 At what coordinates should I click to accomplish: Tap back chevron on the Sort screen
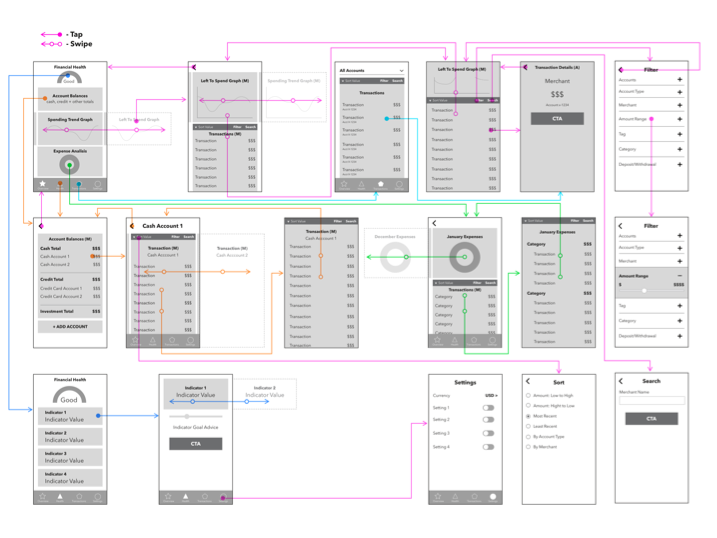tap(528, 381)
